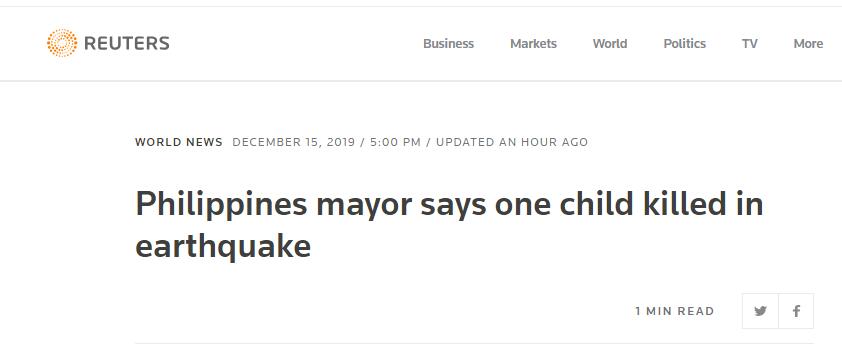Share the article on Twitter
This screenshot has height=364, width=842.
(760, 311)
